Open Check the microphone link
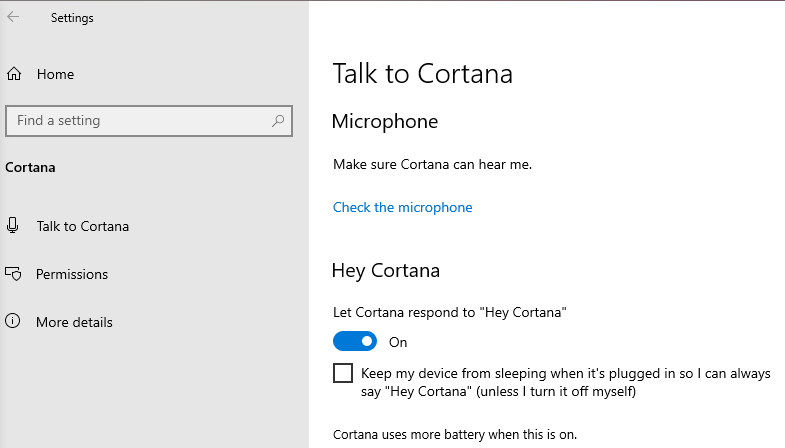 403,207
